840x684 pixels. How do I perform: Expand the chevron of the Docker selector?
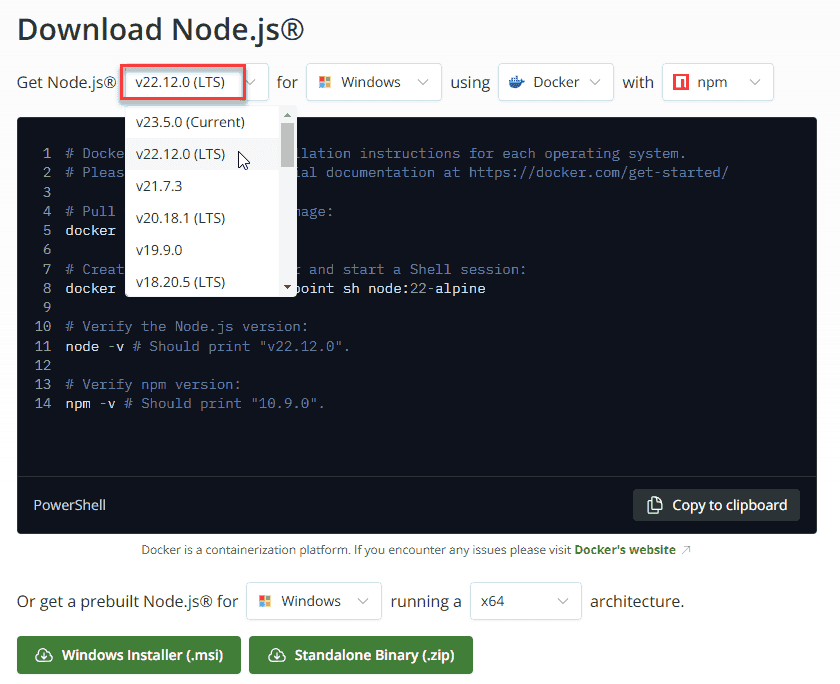coord(595,82)
